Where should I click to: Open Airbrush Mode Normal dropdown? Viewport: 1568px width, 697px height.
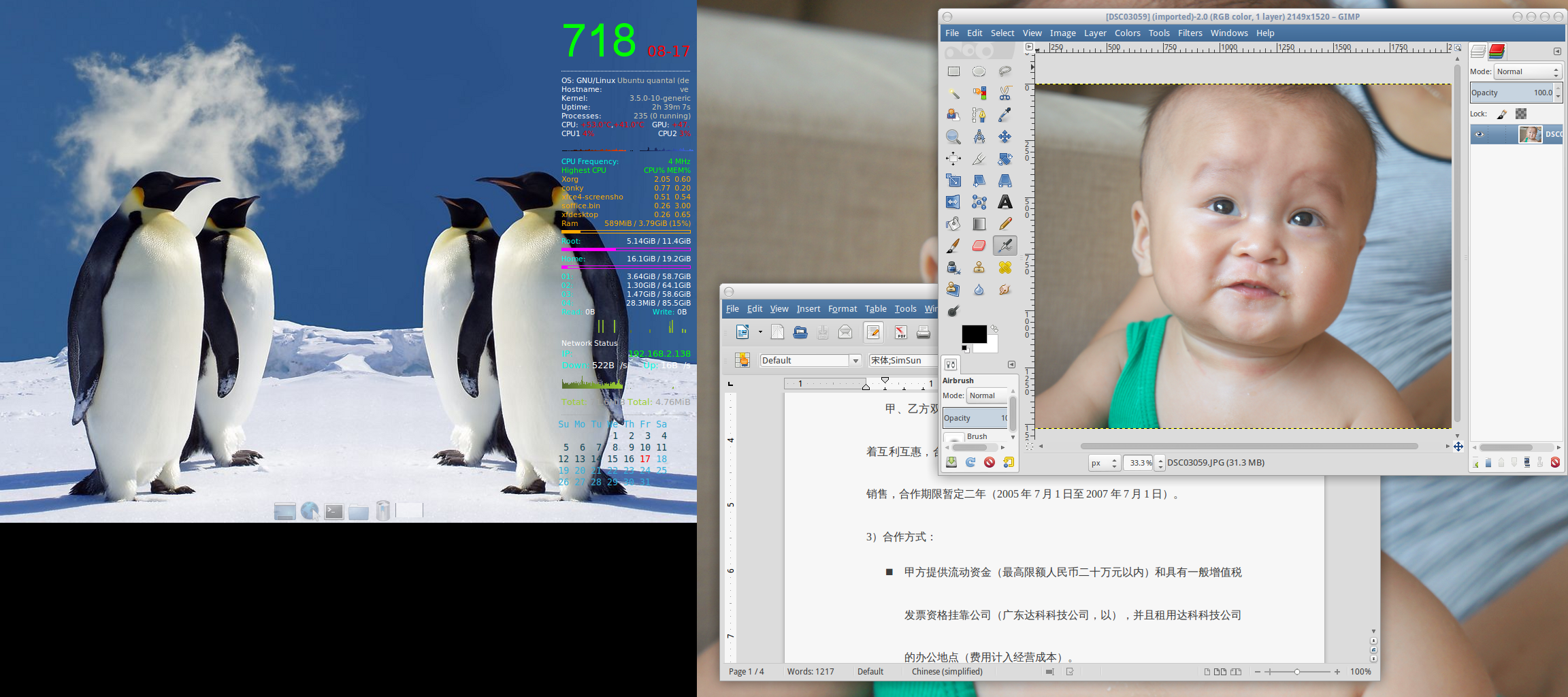(x=987, y=395)
